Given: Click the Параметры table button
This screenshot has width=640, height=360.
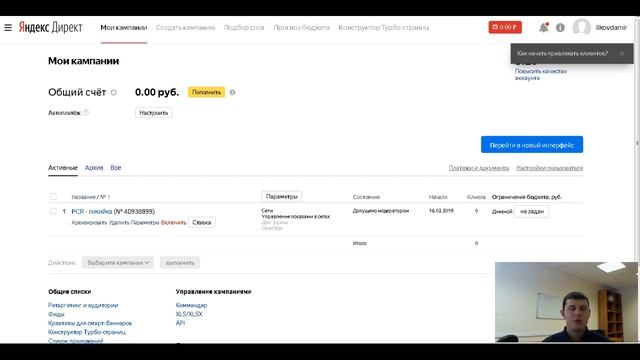Looking at the screenshot, I should click(282, 197).
